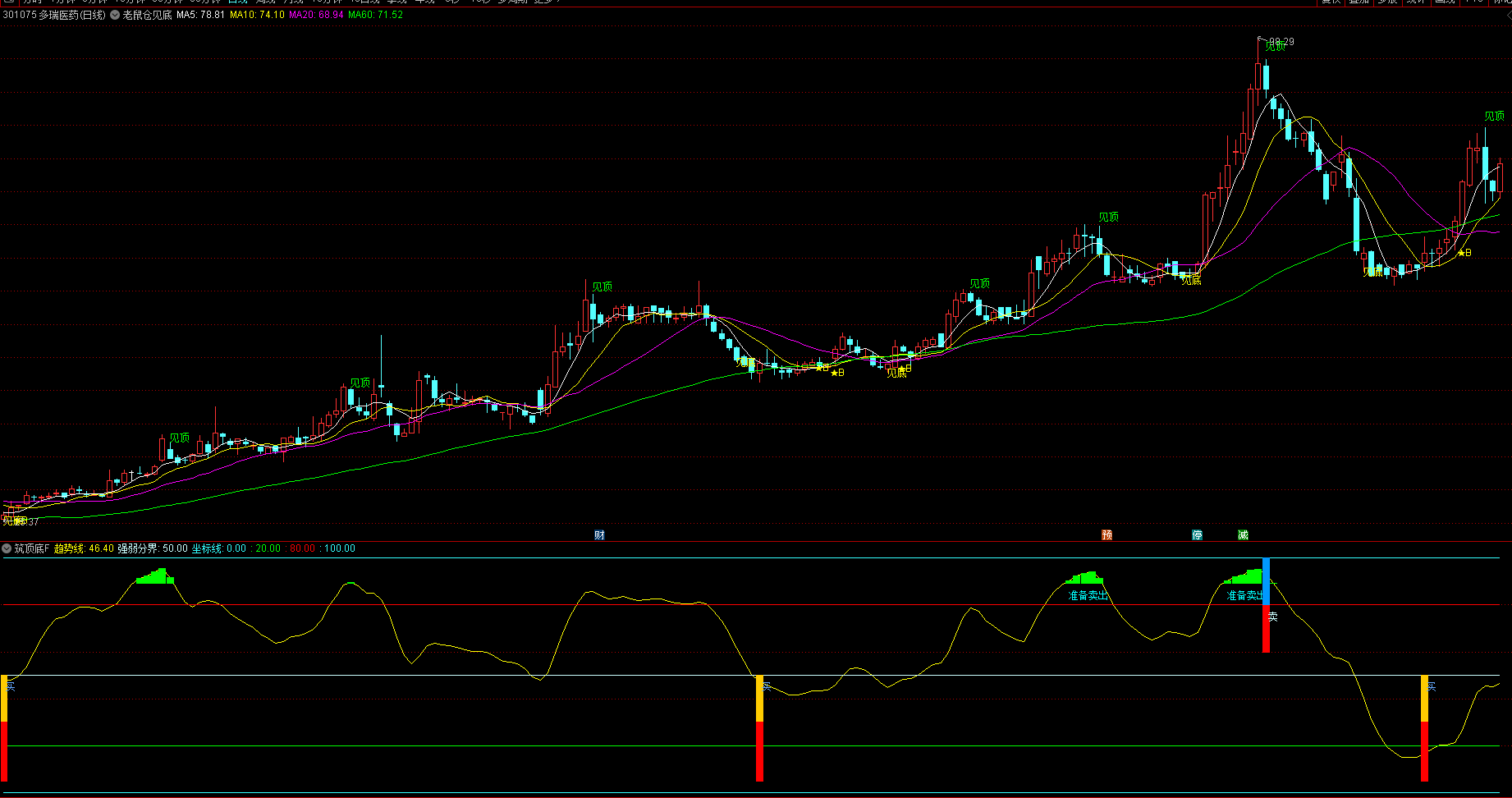The height and width of the screenshot is (798, 1512).
Task: Click the yellow MA10: 74.10 label
Action: (257, 15)
